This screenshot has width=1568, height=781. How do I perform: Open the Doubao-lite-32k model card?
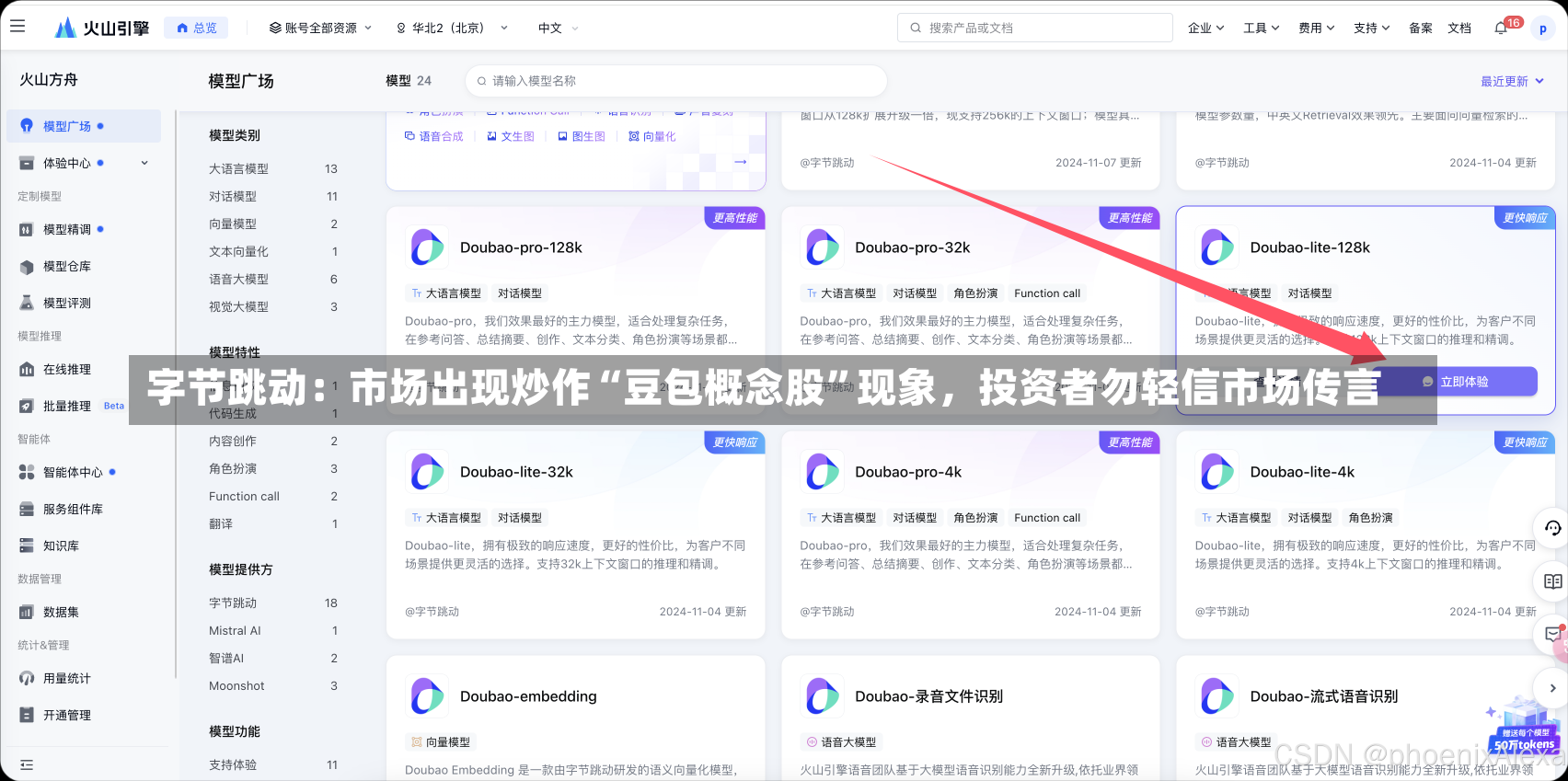576,534
